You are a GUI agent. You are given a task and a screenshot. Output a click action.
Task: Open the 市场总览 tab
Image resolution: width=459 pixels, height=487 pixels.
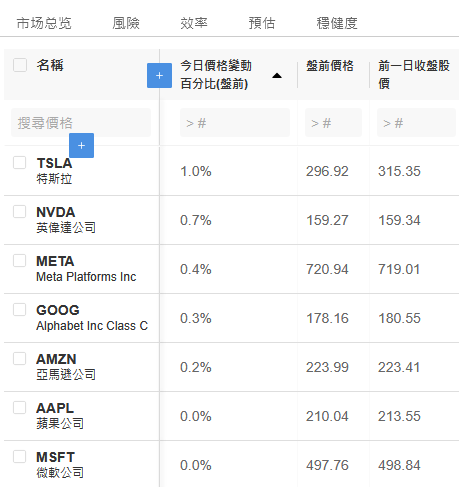tap(44, 23)
